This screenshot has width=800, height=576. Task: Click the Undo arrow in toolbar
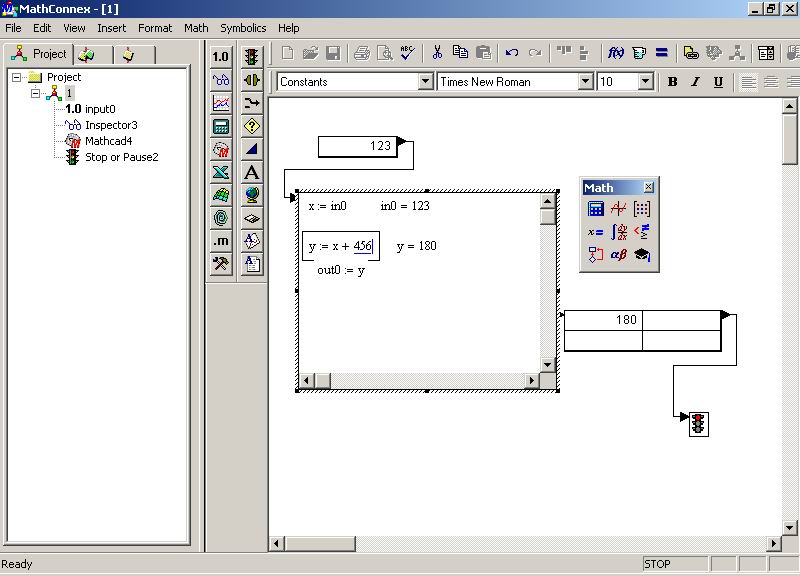[512, 53]
